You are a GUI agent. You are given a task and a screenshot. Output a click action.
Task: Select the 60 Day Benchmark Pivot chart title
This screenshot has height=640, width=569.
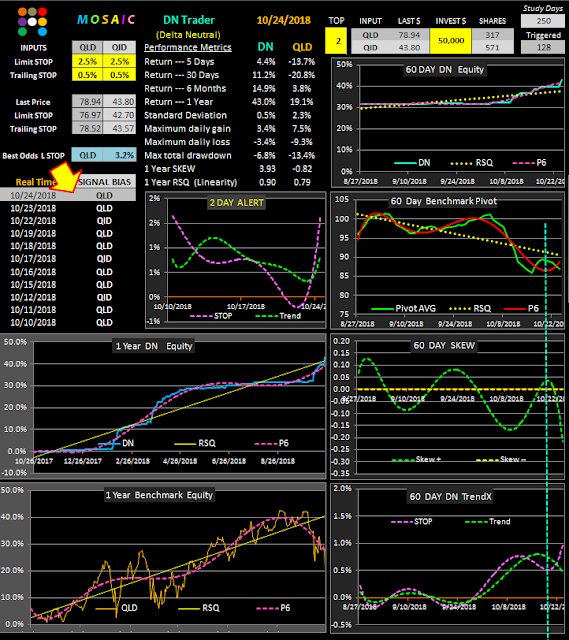[444, 201]
